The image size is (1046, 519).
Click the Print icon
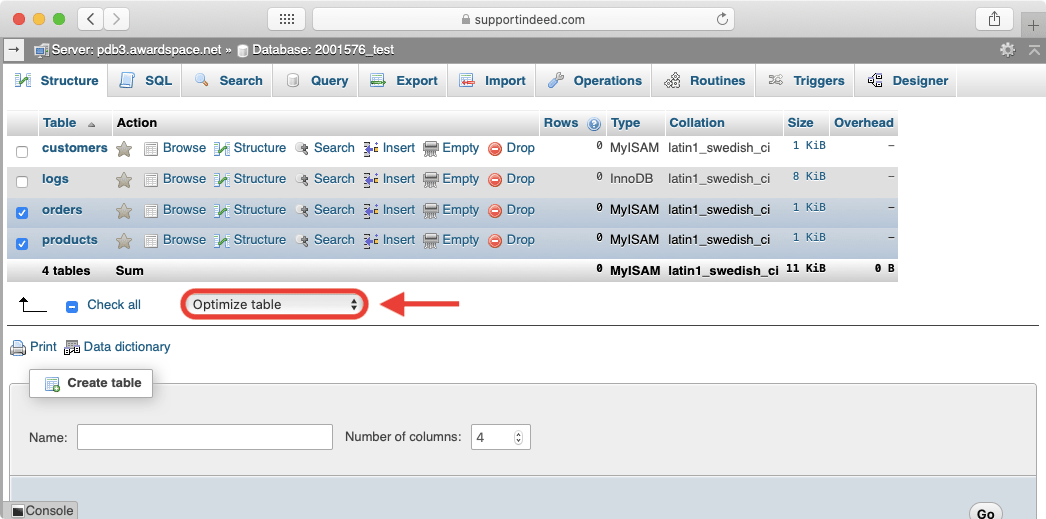tap(18, 348)
